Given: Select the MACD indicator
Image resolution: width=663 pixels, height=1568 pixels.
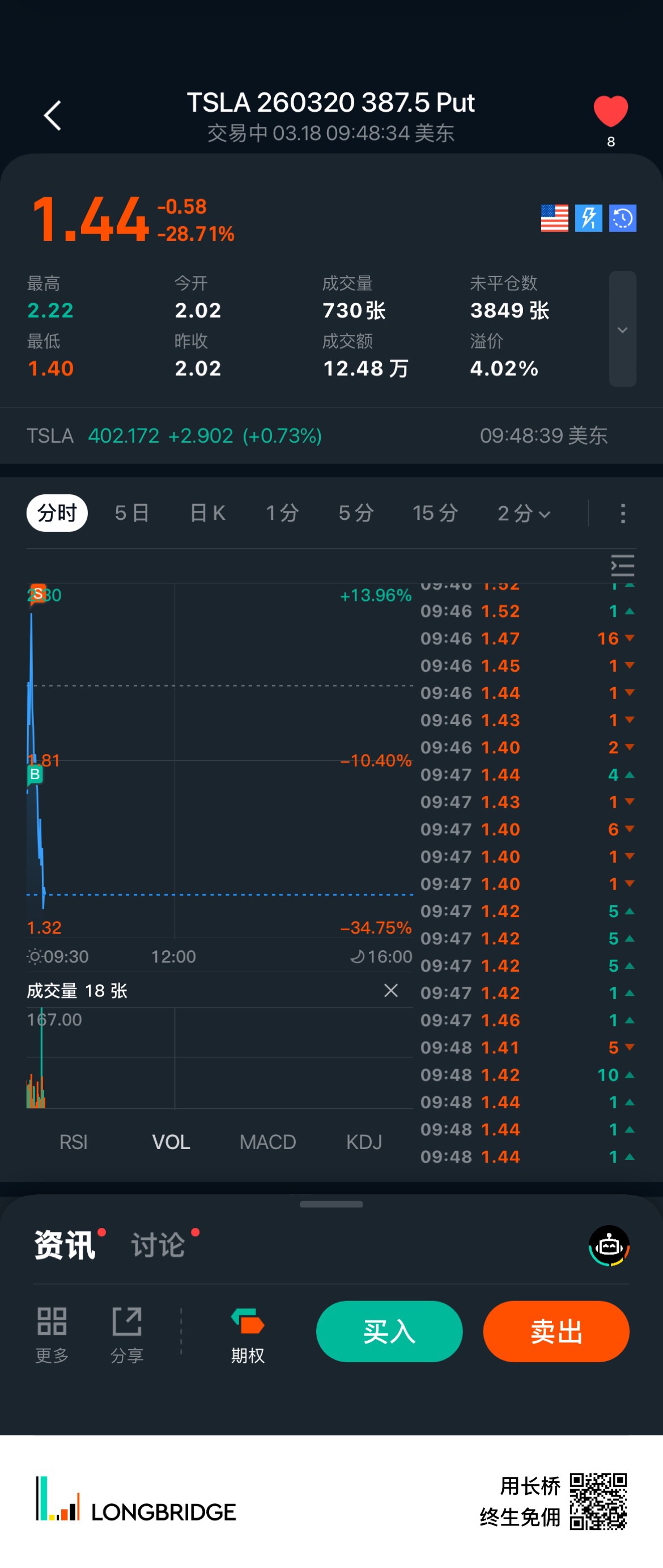Looking at the screenshot, I should 267,1142.
